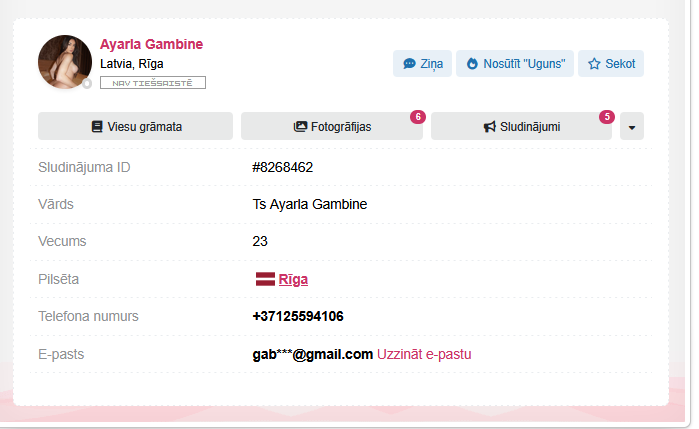Click the masked gab***@gmail.com address
The image size is (699, 429).
pyautogui.click(x=313, y=354)
